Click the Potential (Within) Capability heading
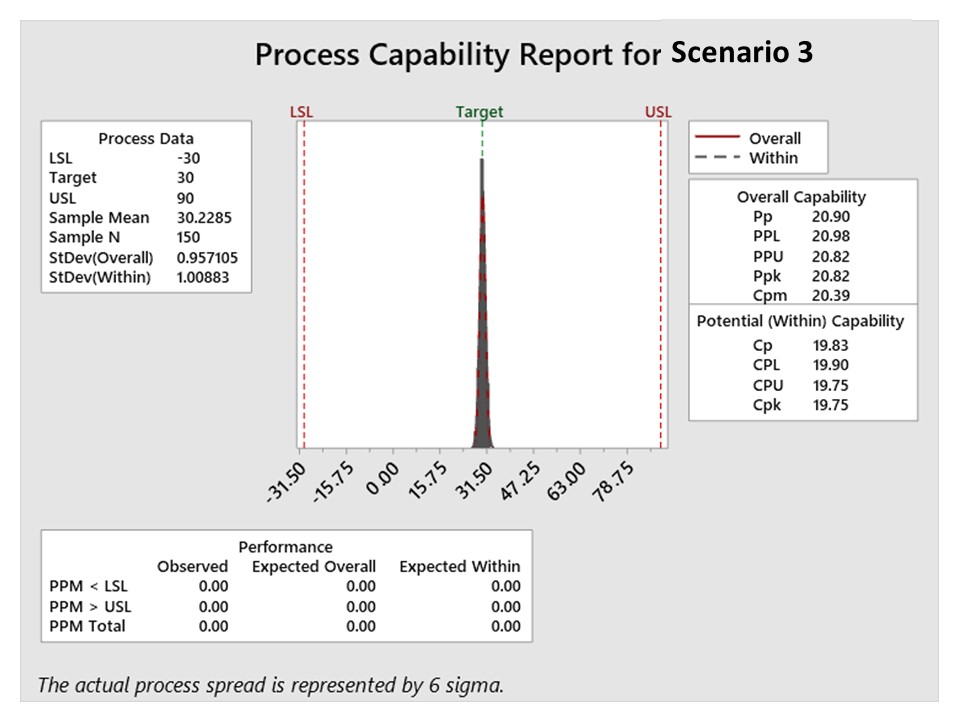 [800, 321]
